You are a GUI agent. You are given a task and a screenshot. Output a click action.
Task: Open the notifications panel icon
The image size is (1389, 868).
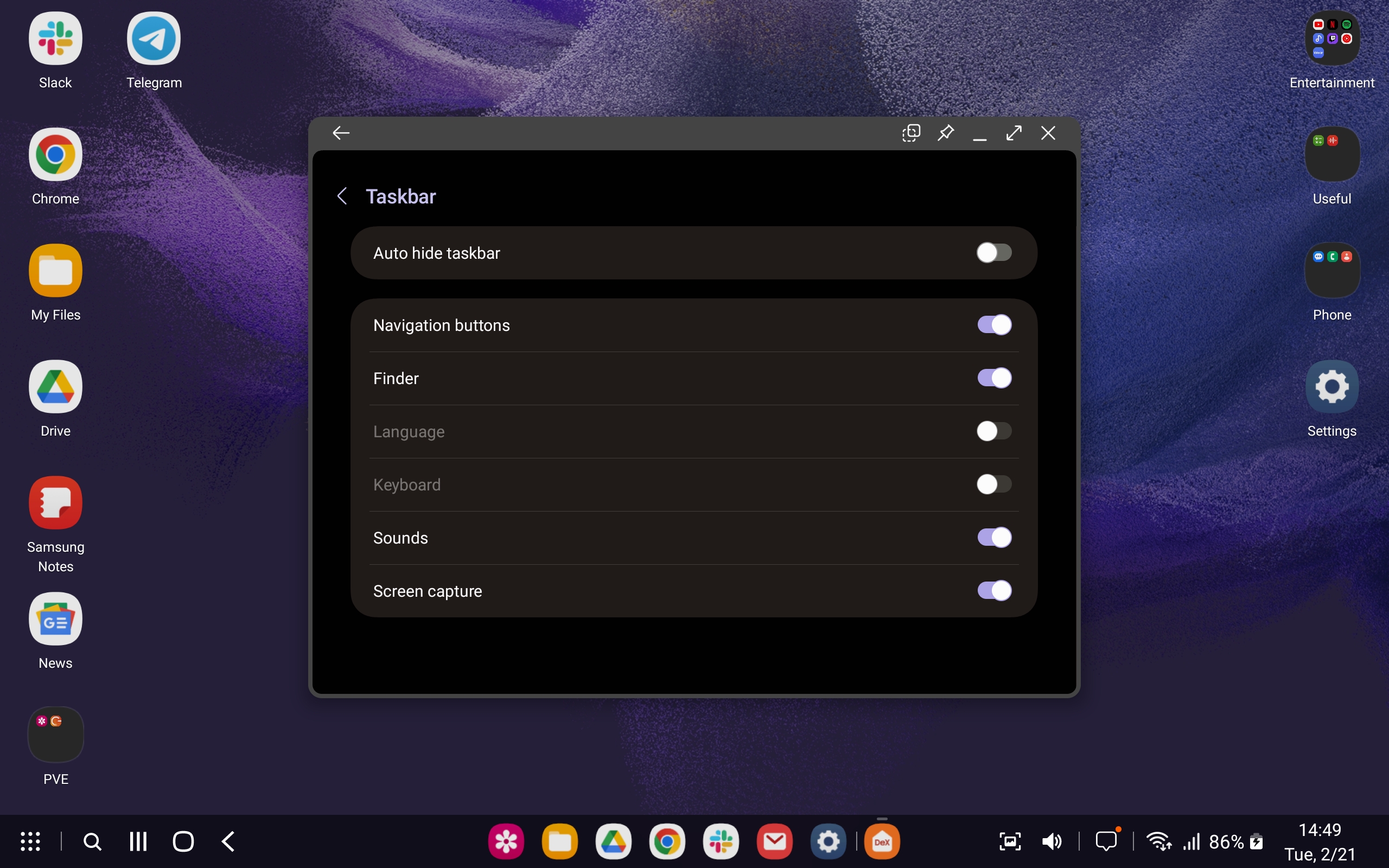(1106, 841)
